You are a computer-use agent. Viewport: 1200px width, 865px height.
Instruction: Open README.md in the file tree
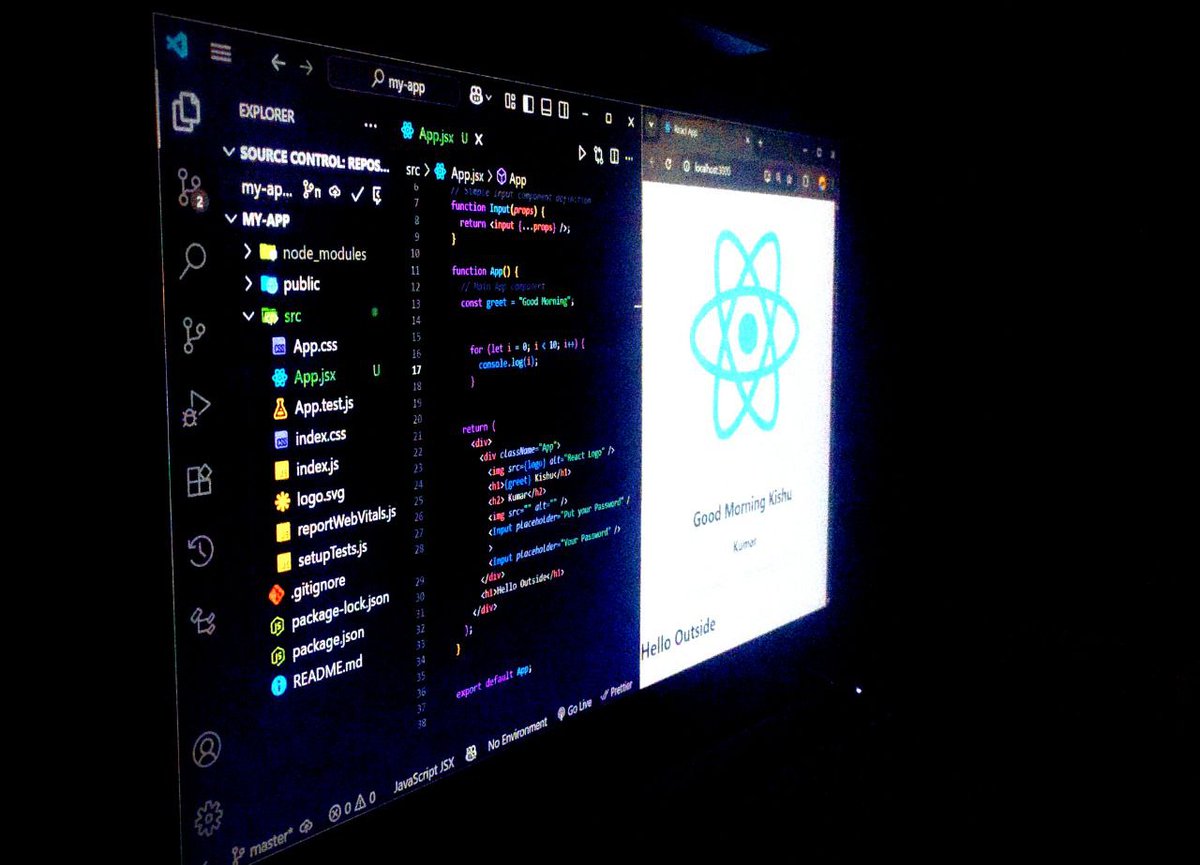coord(316,674)
